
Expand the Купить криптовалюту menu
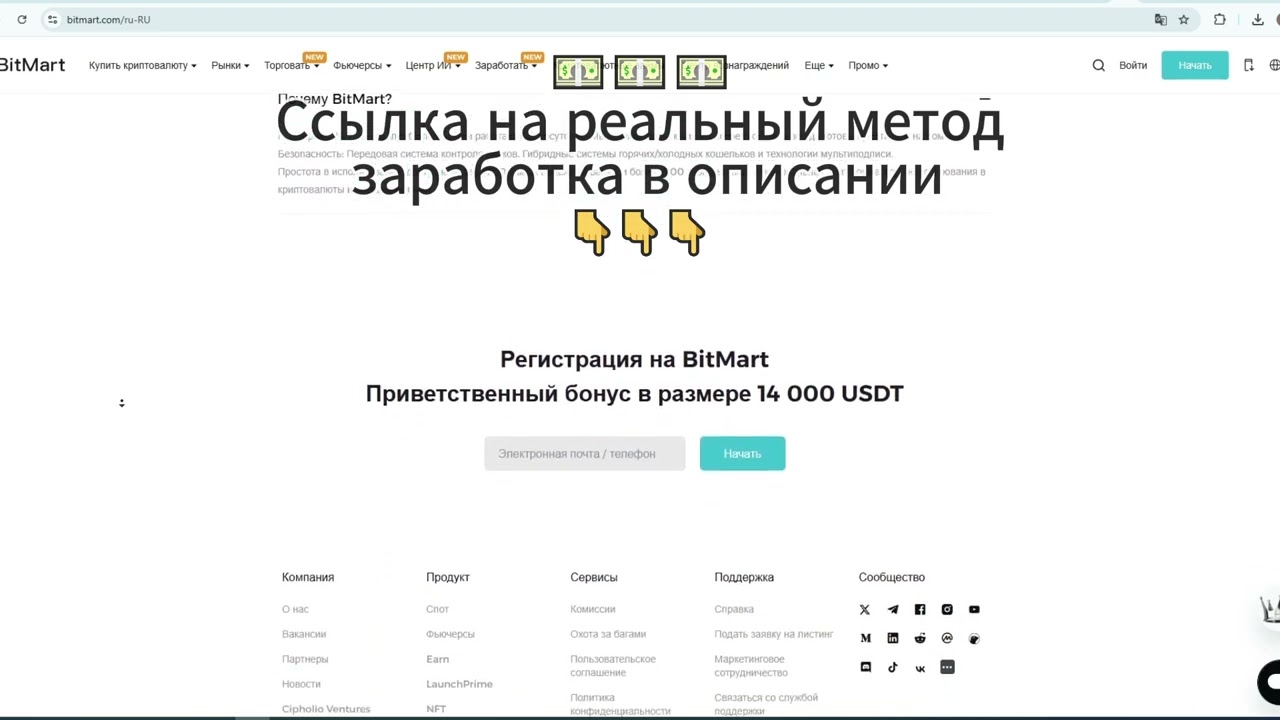pyautogui.click(x=143, y=65)
